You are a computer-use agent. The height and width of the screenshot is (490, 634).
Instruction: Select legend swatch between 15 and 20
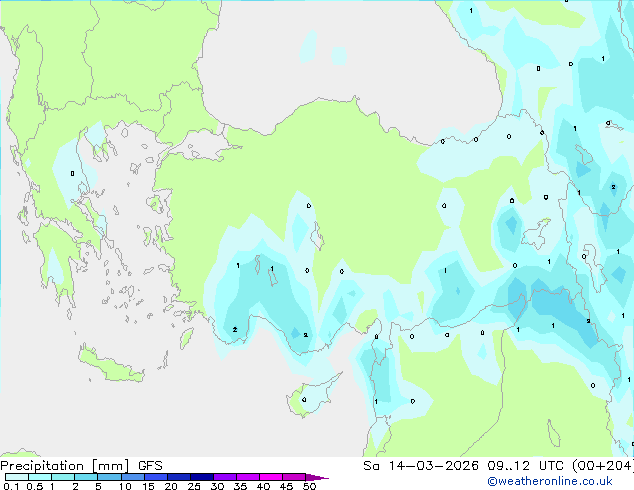click(x=156, y=477)
